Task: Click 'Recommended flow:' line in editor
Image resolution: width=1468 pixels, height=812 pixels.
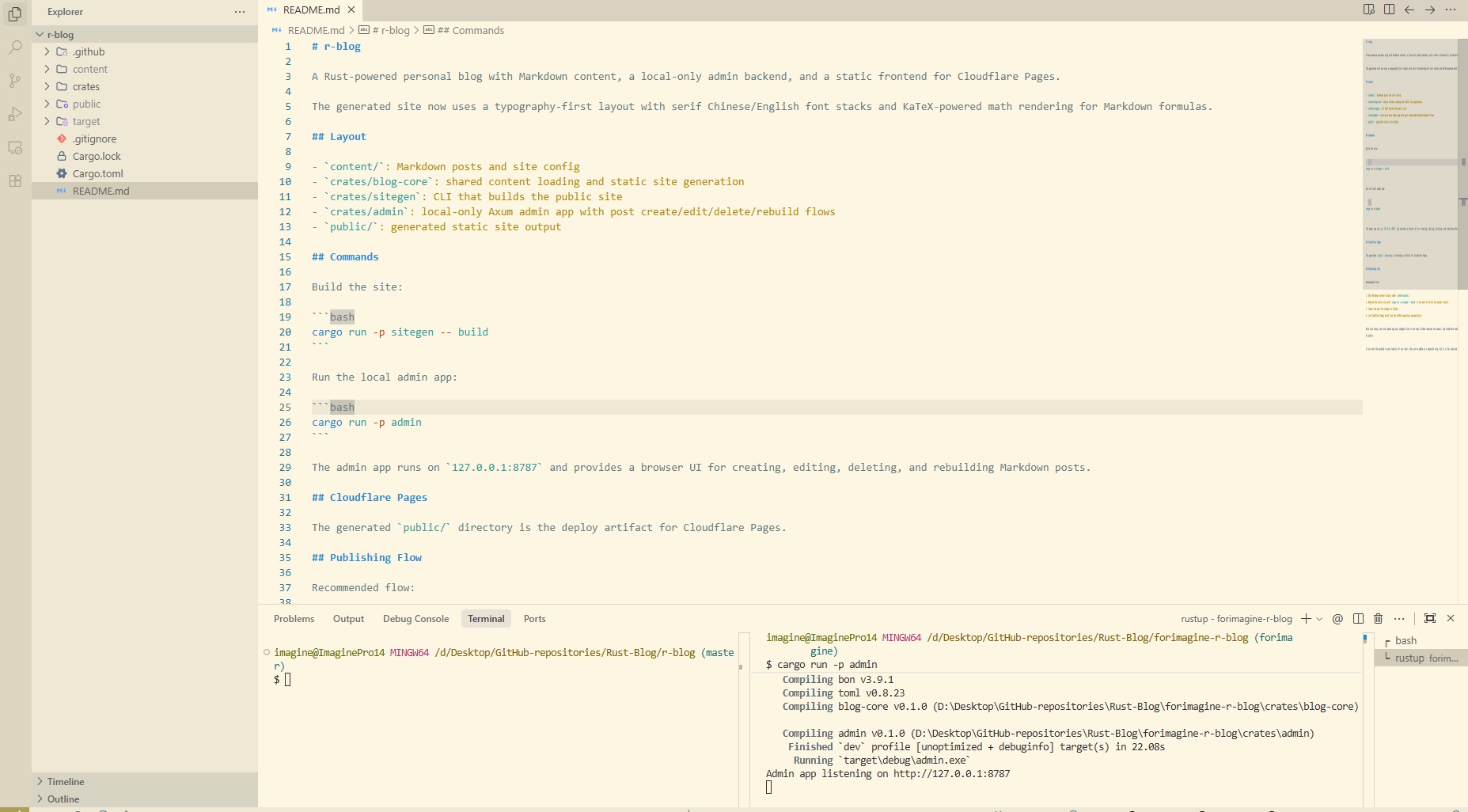Action: (363, 588)
